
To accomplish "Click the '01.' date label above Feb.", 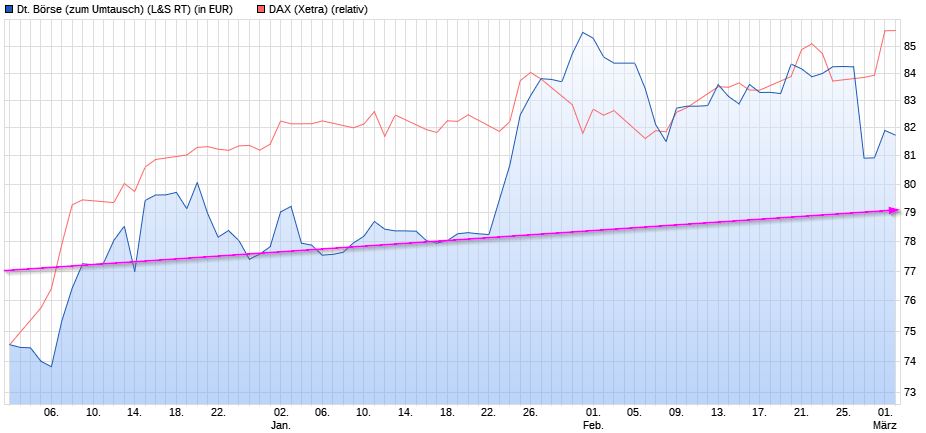I will click(592, 413).
